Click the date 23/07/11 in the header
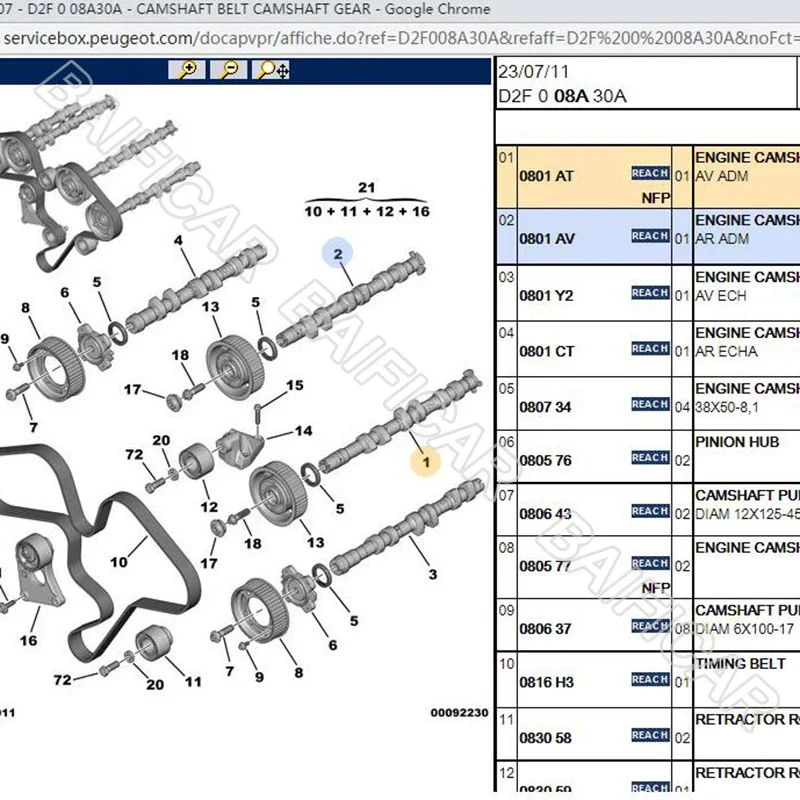The height and width of the screenshot is (800, 800). coord(533,71)
